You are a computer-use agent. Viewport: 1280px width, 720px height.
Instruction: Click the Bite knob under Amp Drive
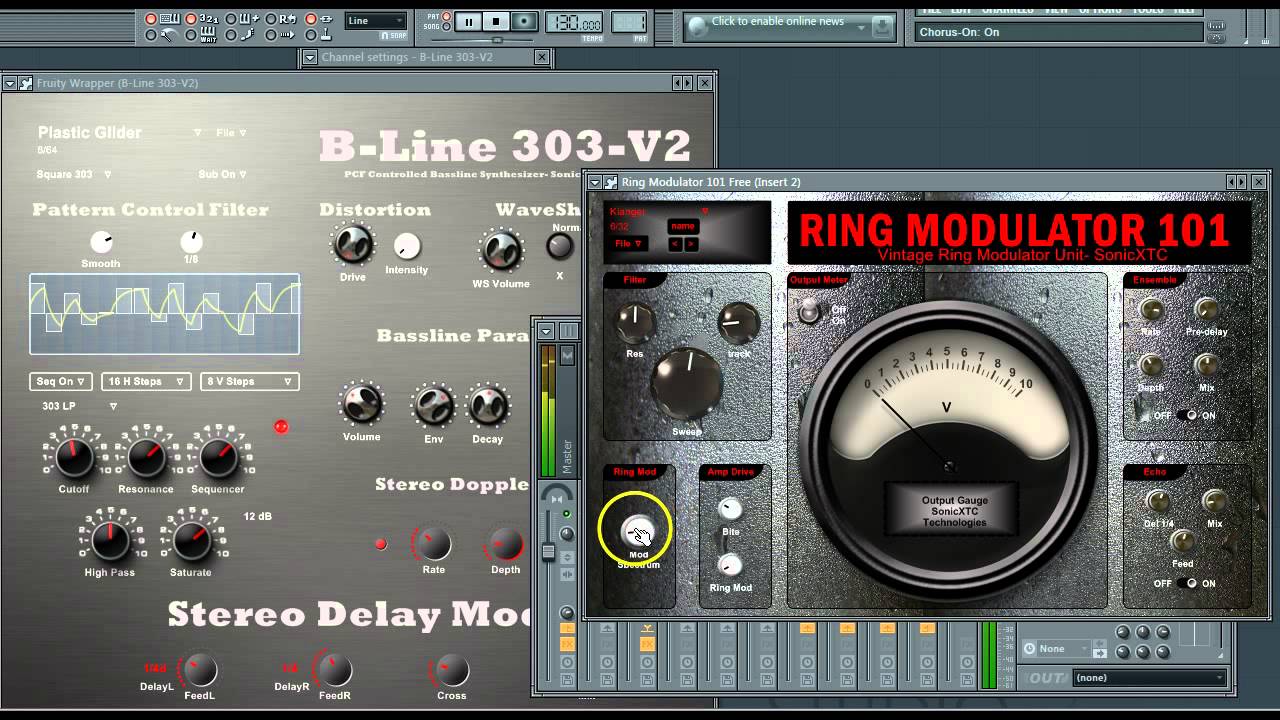(x=731, y=510)
